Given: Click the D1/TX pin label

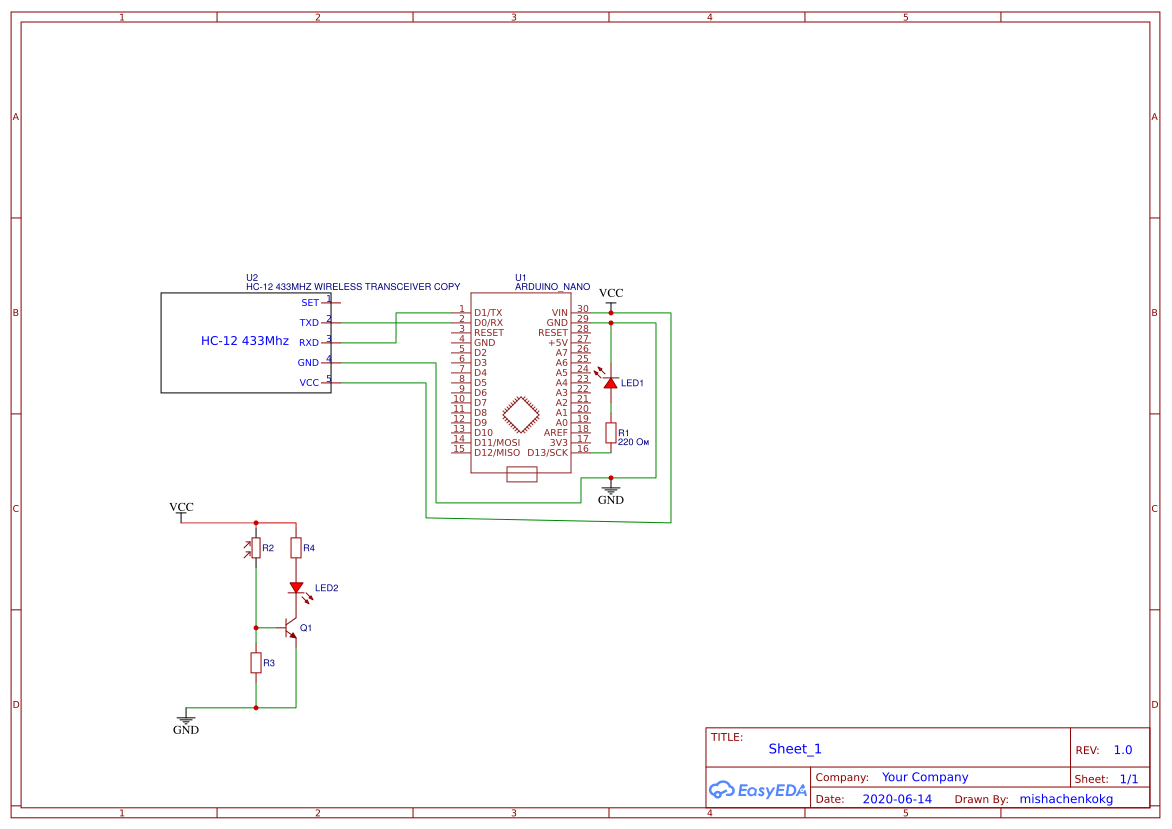Looking at the screenshot, I should 488,312.
